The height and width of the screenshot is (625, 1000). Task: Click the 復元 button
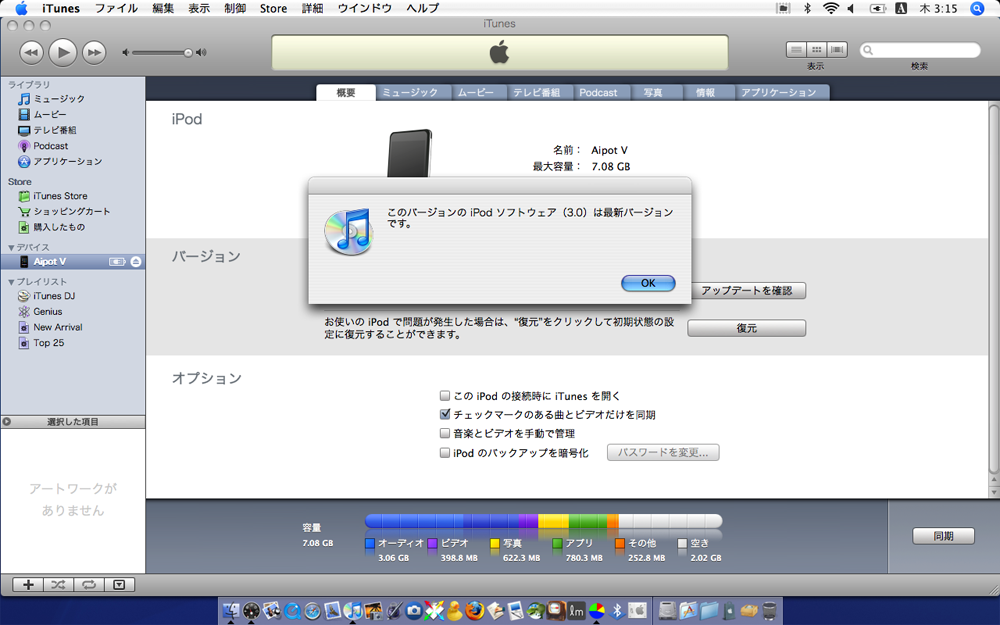pos(746,328)
